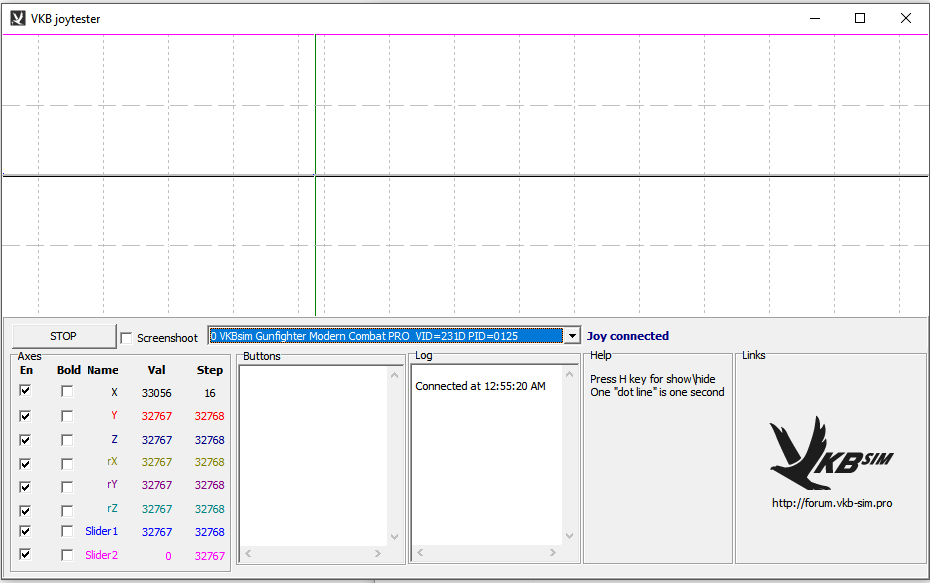This screenshot has height=583, width=930.
Task: Enable Bold for the rY axis
Action: pyautogui.click(x=67, y=487)
